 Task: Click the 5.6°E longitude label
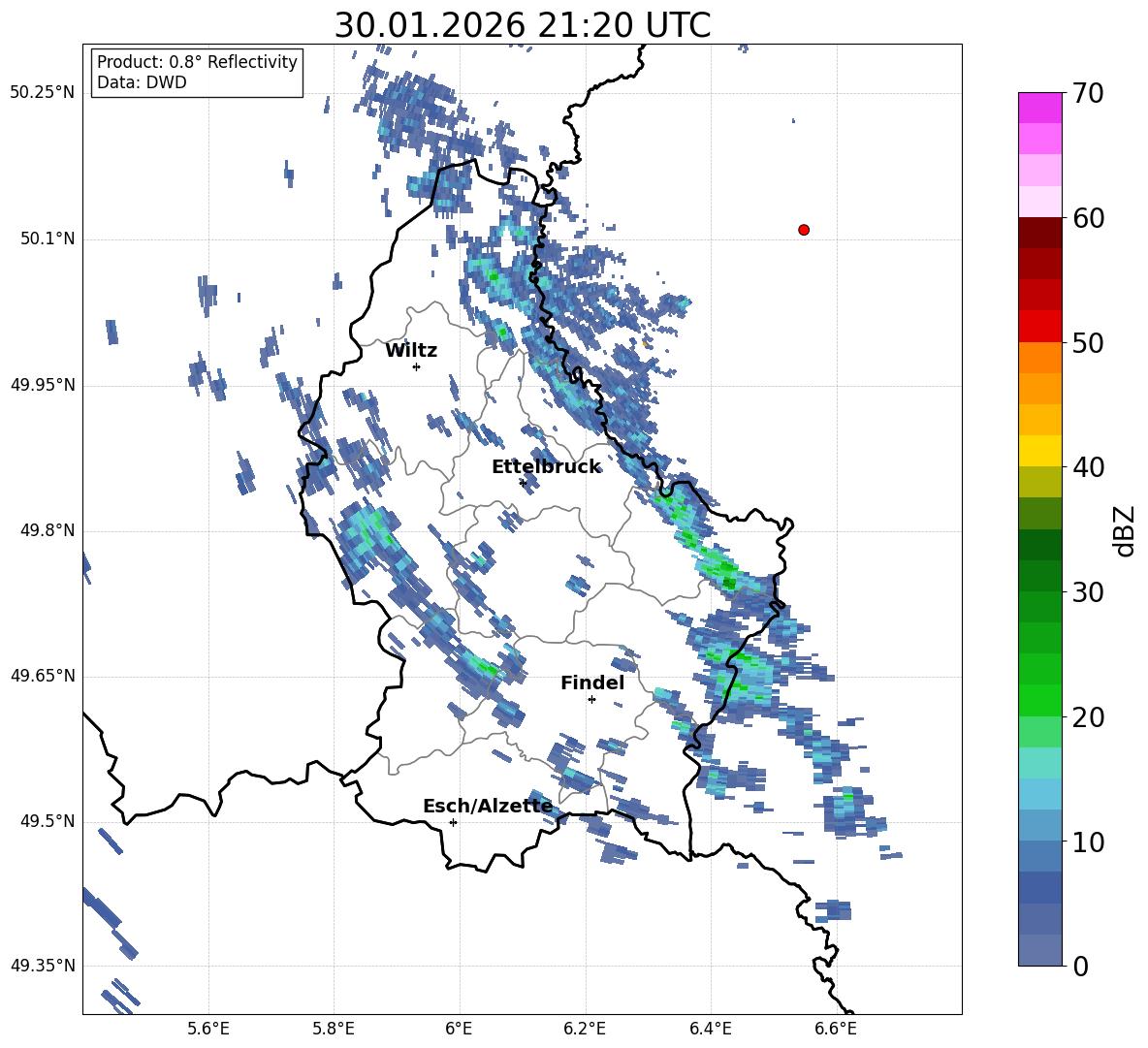208,1030
